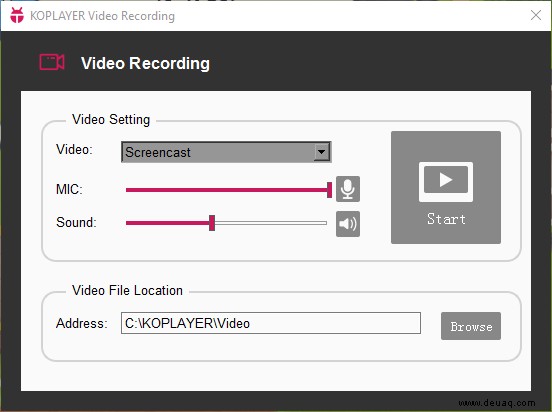Click the 'Video:' label
This screenshot has height=412, width=552.
pos(74,150)
